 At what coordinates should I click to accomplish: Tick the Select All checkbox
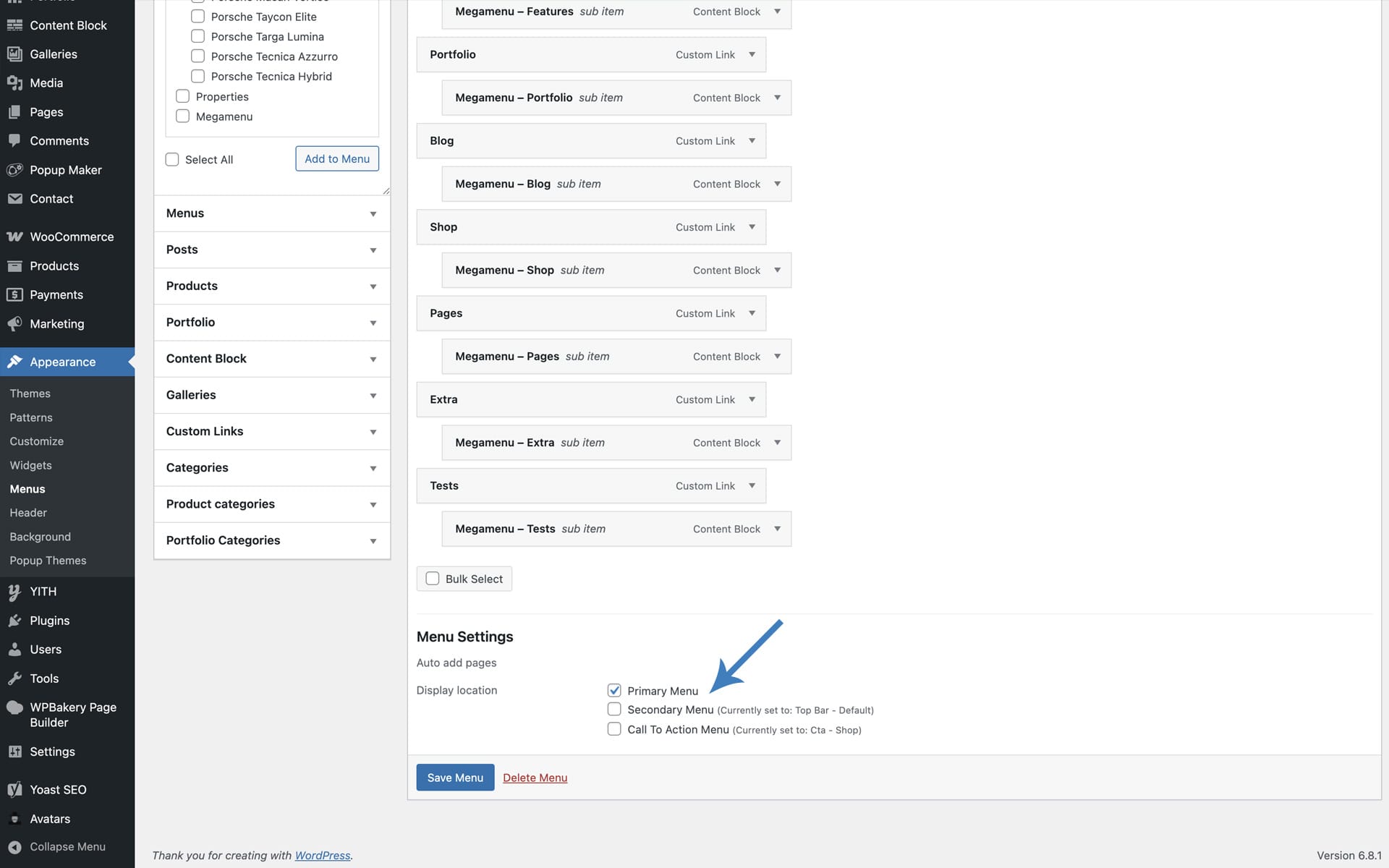(172, 160)
